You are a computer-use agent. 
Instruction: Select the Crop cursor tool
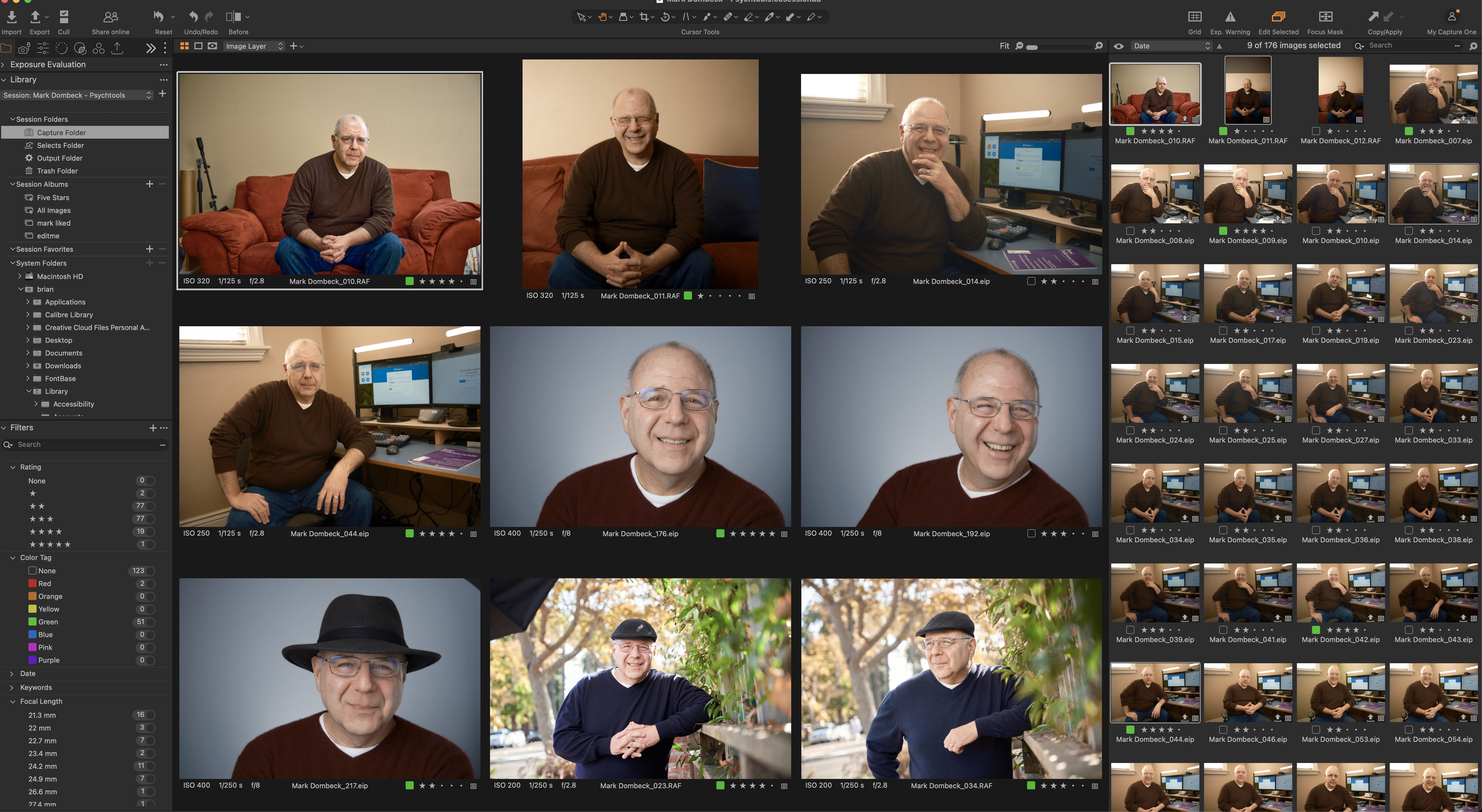tap(644, 17)
